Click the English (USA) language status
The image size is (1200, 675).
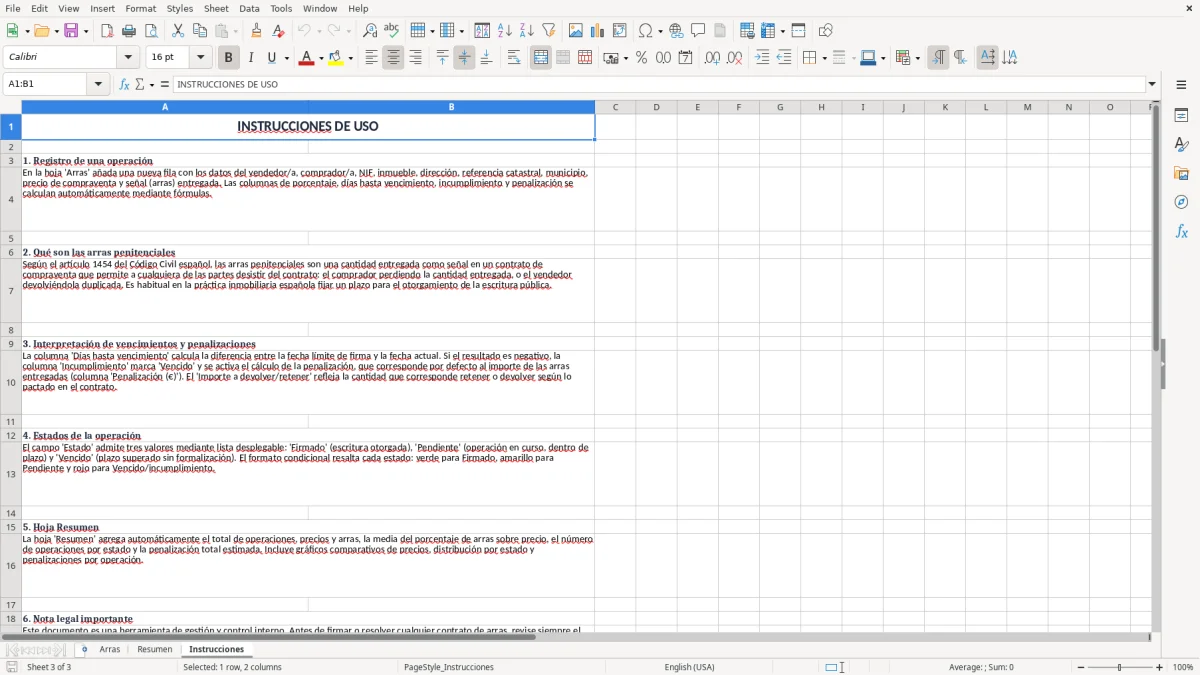coord(690,667)
